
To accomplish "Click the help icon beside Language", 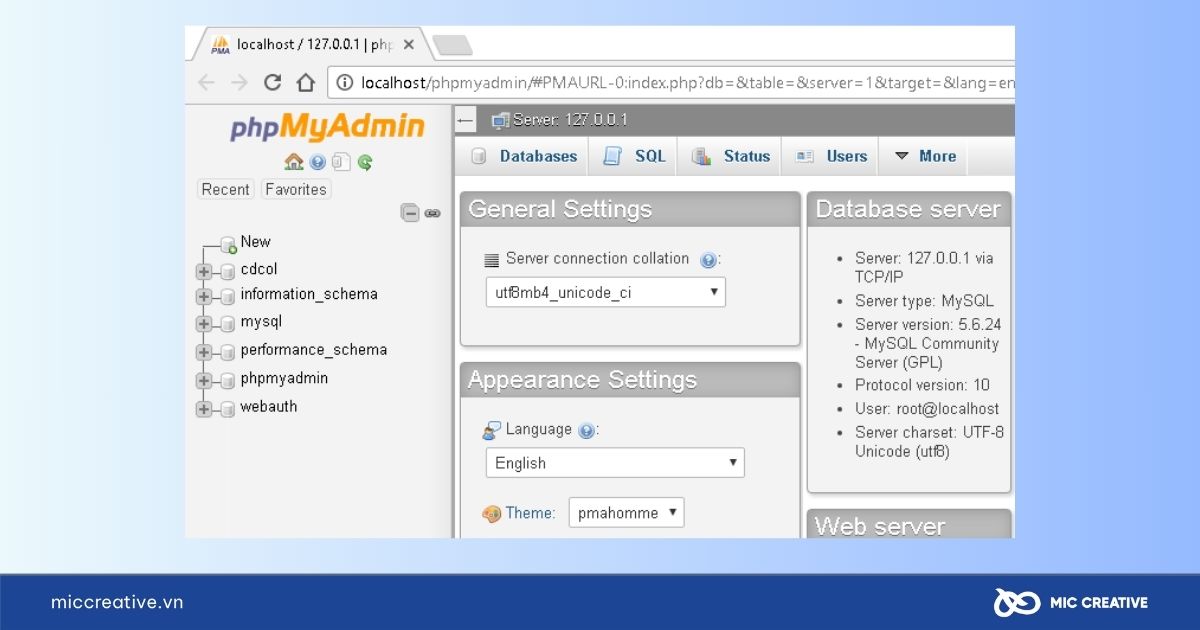I will [x=587, y=431].
